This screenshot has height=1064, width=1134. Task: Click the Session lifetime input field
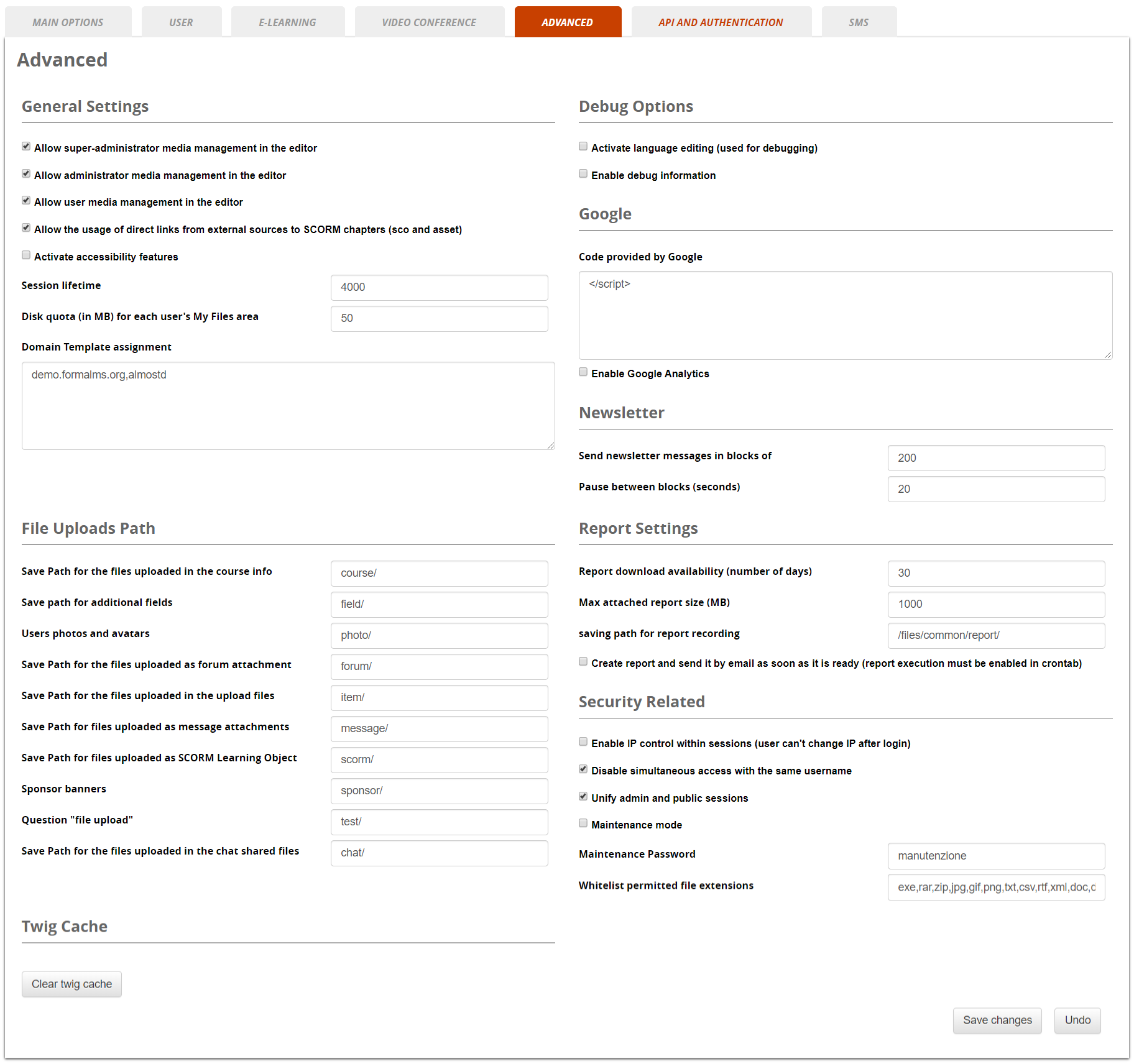click(x=439, y=287)
